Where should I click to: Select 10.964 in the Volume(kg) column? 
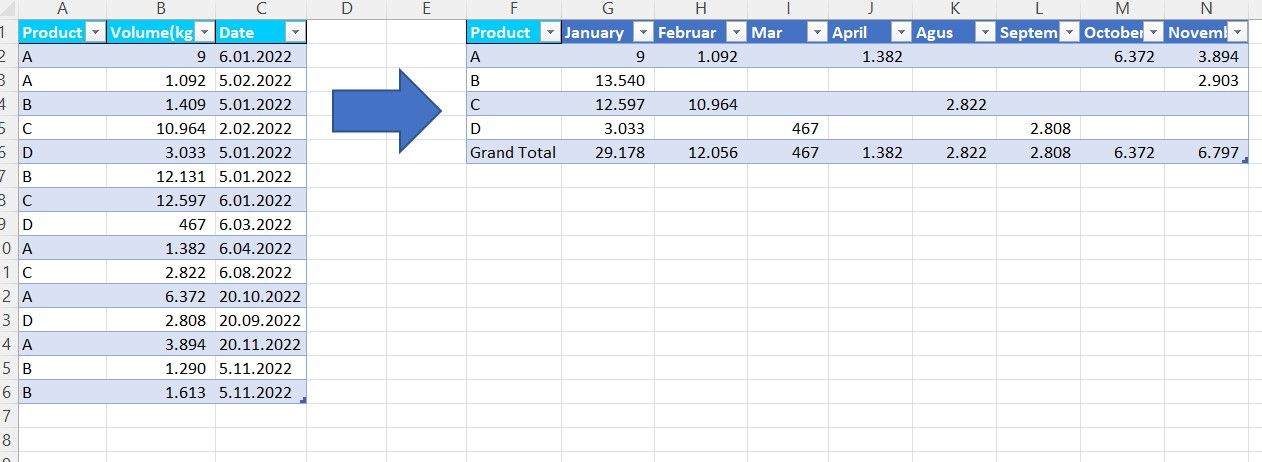pos(161,129)
